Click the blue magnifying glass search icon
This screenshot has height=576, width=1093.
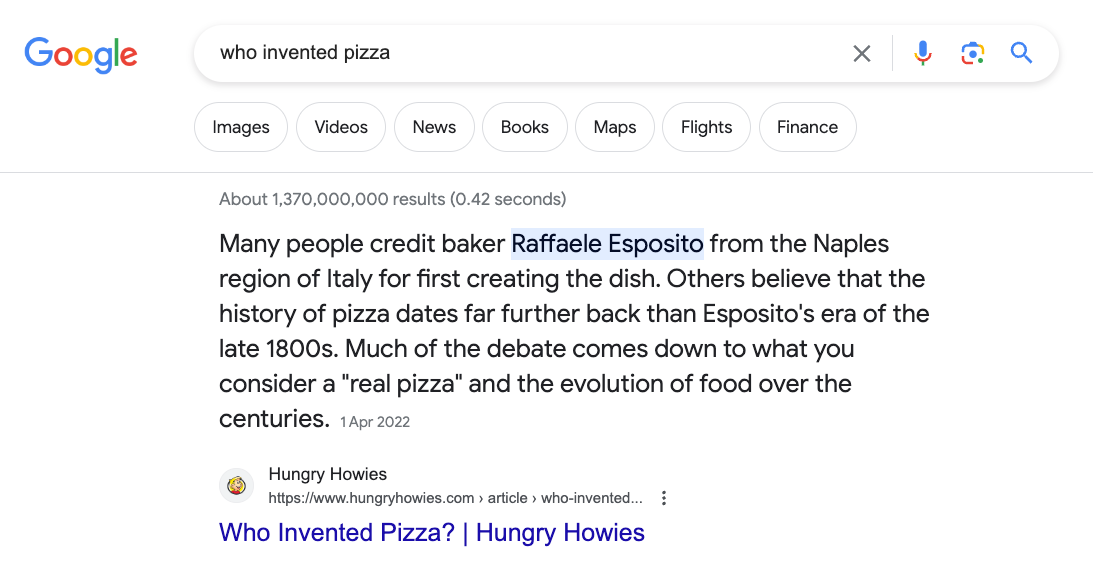[x=1021, y=53]
